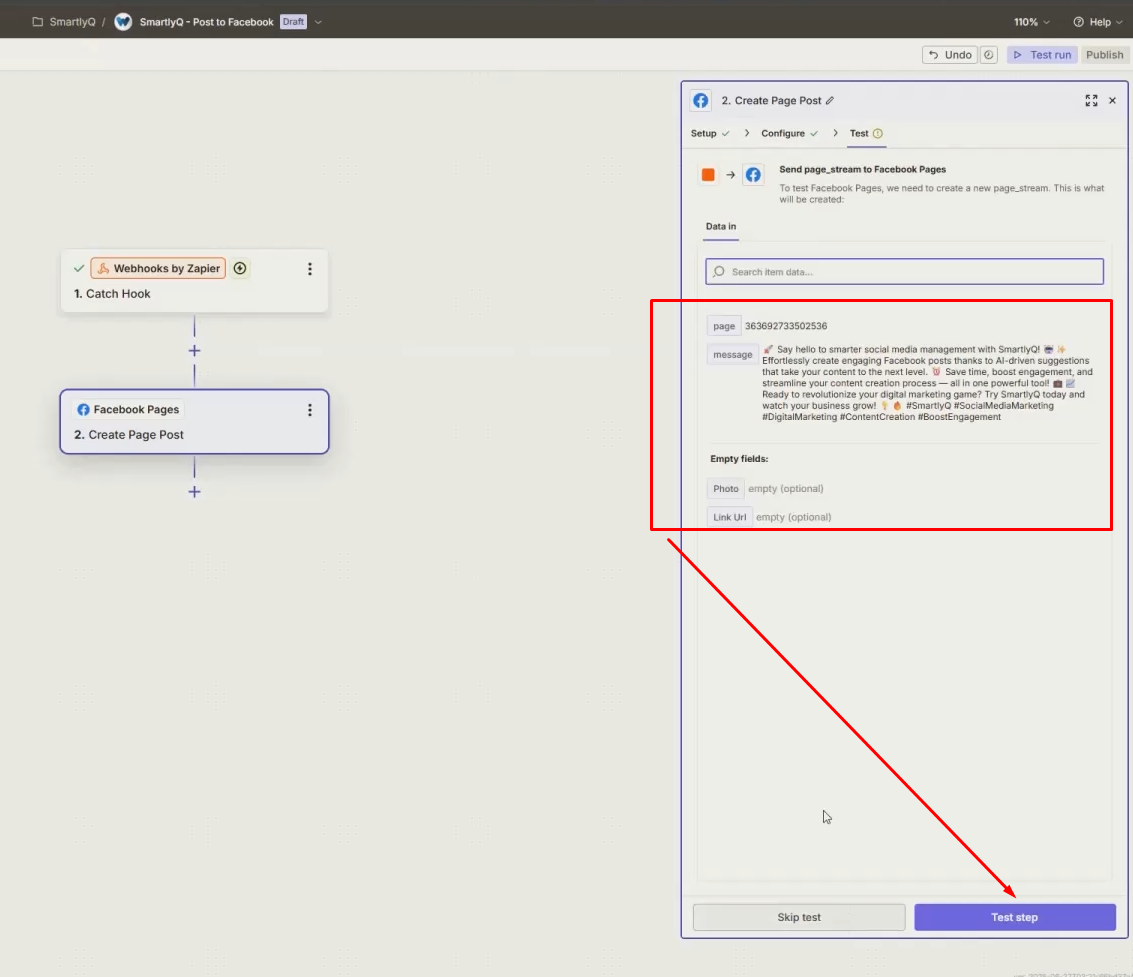Click the Send page_stream to Facebook Pages heading
The width and height of the screenshot is (1133, 977).
862,169
